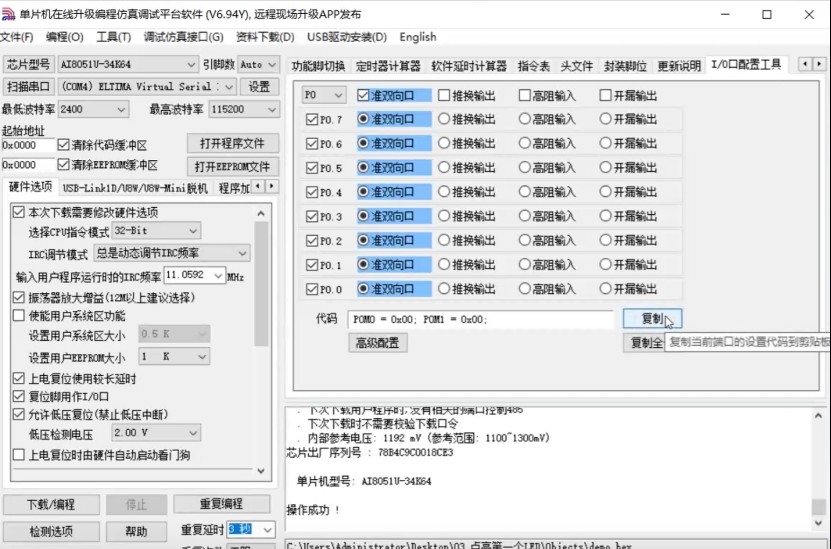Open 低压检测电压 2.00 V dropdown

(193, 433)
